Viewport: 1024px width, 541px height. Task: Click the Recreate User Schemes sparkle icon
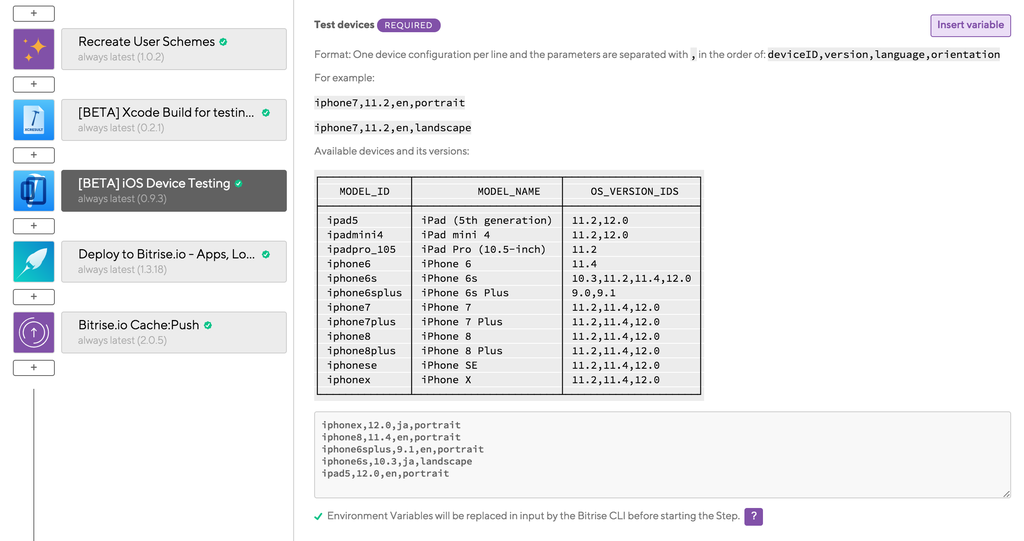pyautogui.click(x=34, y=49)
